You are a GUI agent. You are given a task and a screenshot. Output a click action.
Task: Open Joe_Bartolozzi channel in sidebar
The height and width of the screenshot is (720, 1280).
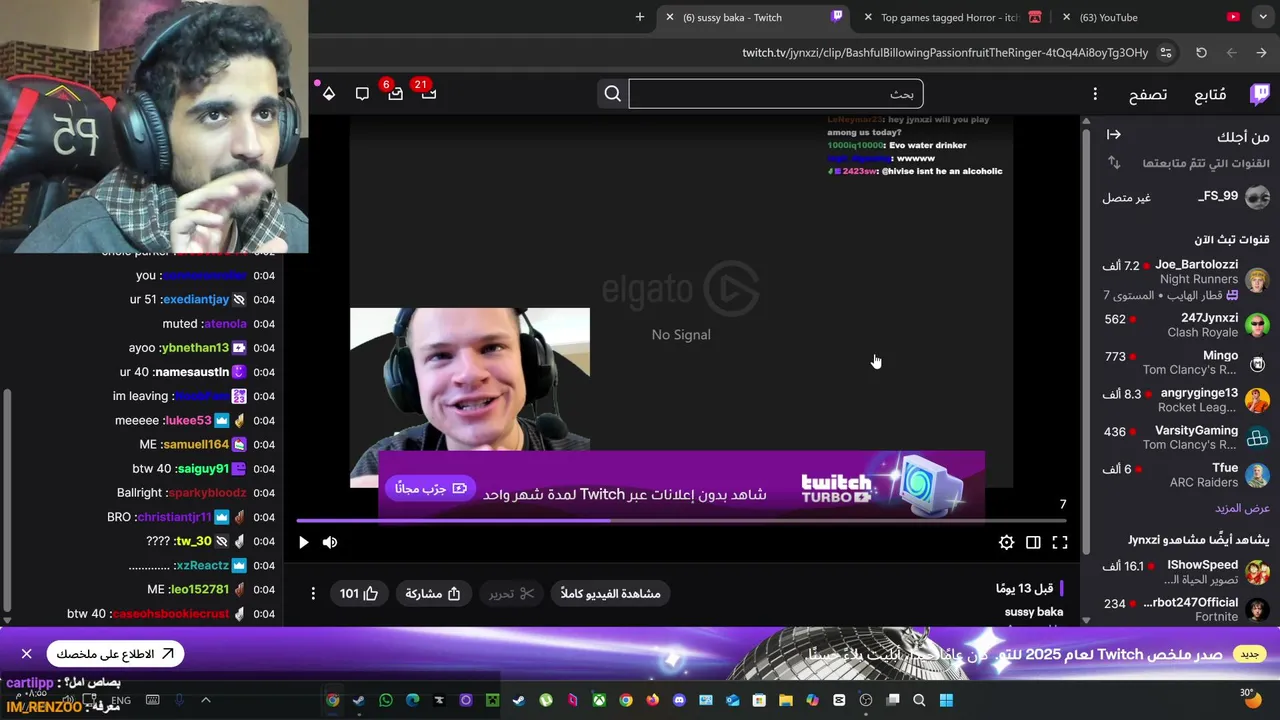pos(1184,280)
